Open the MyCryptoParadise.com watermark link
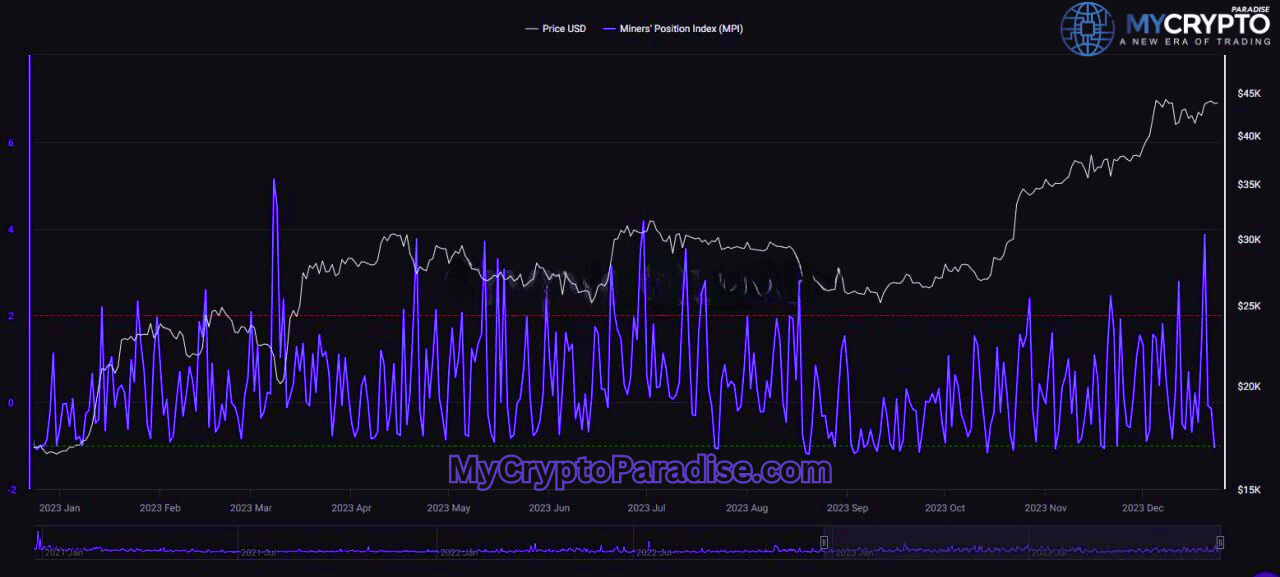 pyautogui.click(x=640, y=469)
